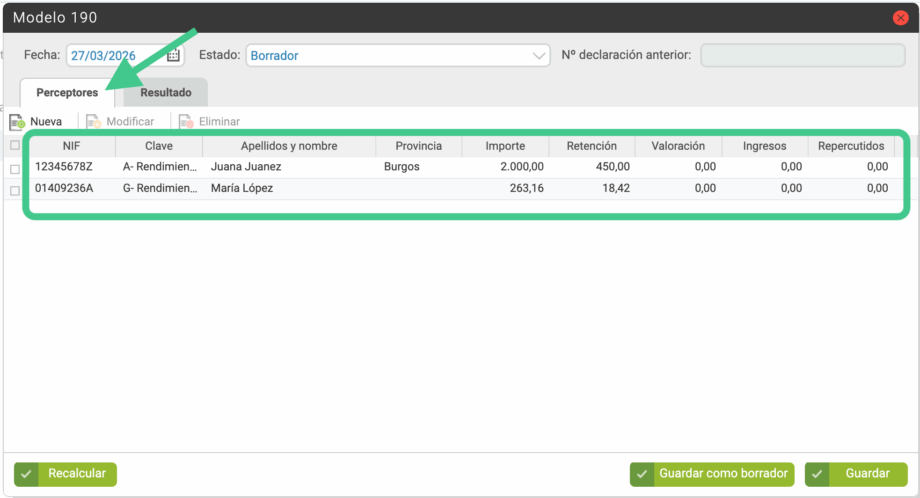The height and width of the screenshot is (498, 920).
Task: Switch to the Resultado tab
Action: 166,92
